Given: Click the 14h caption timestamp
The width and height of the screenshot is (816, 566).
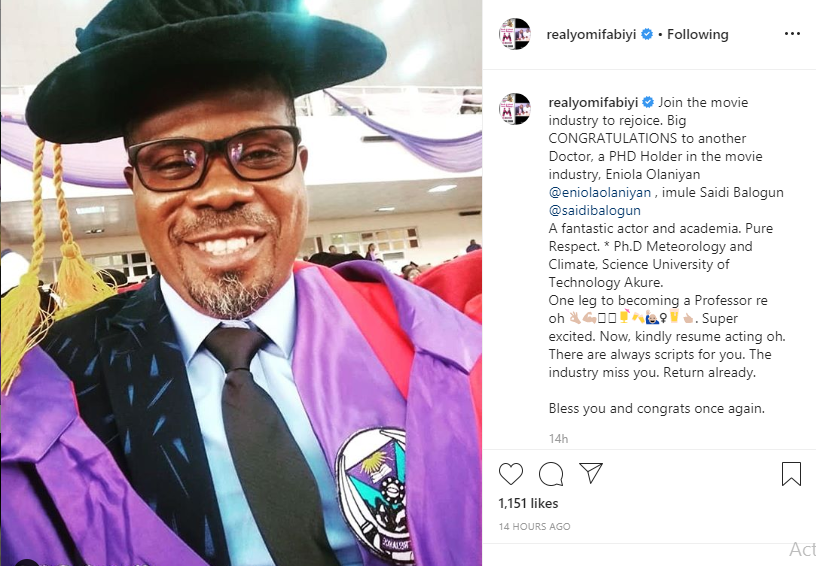Looking at the screenshot, I should click(x=558, y=439).
